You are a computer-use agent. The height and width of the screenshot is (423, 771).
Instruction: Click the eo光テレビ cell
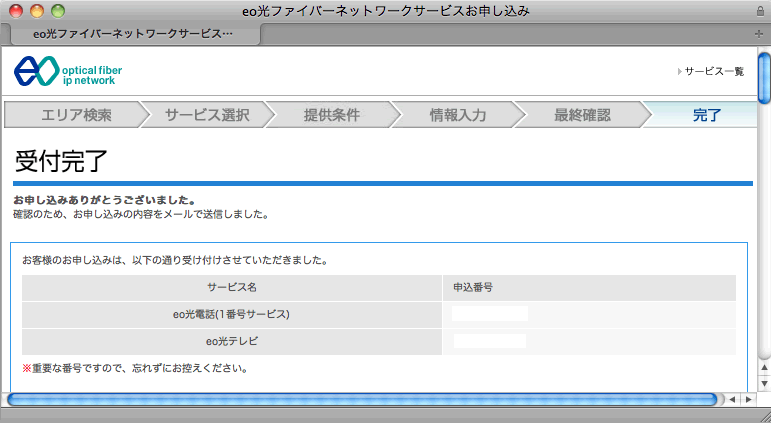point(232,341)
